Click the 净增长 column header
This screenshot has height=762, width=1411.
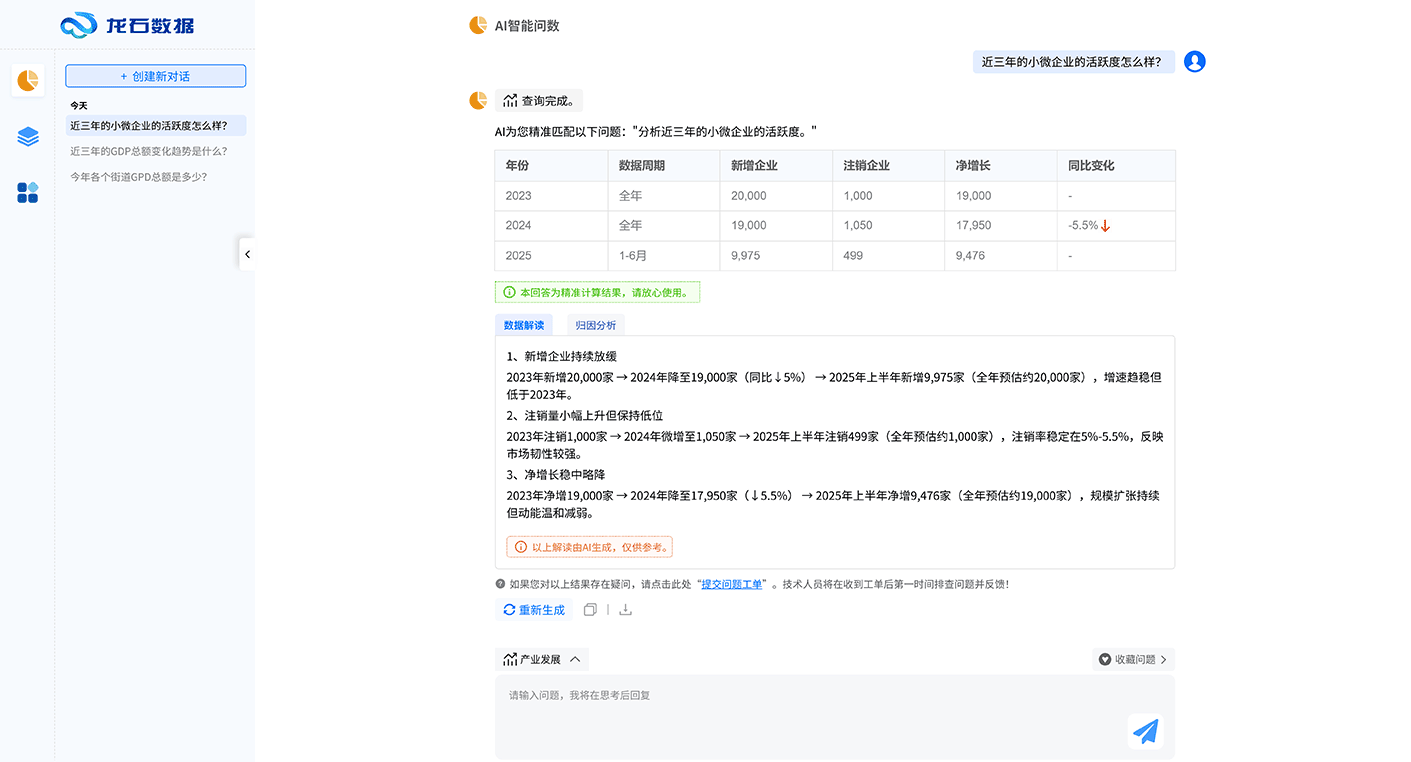click(1001, 166)
